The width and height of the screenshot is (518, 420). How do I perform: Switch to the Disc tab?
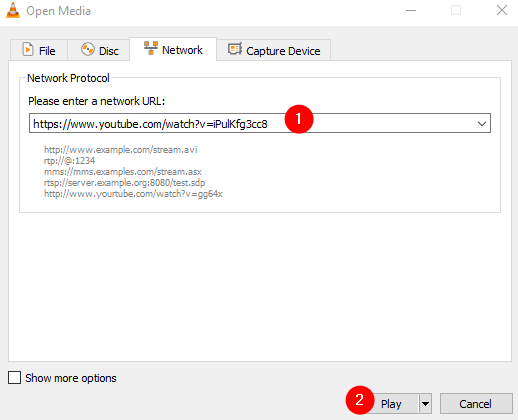tap(99, 50)
